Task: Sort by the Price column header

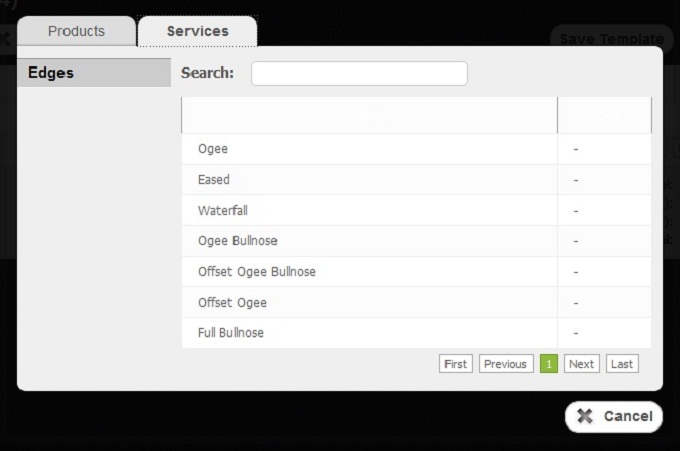Action: pos(604,116)
